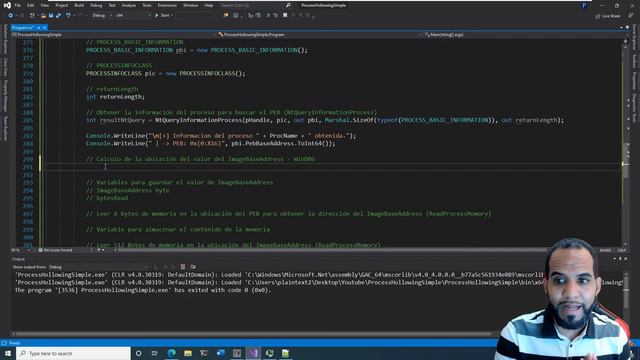Click the Live Share button
The height and width of the screenshot is (360, 640).
[608, 16]
